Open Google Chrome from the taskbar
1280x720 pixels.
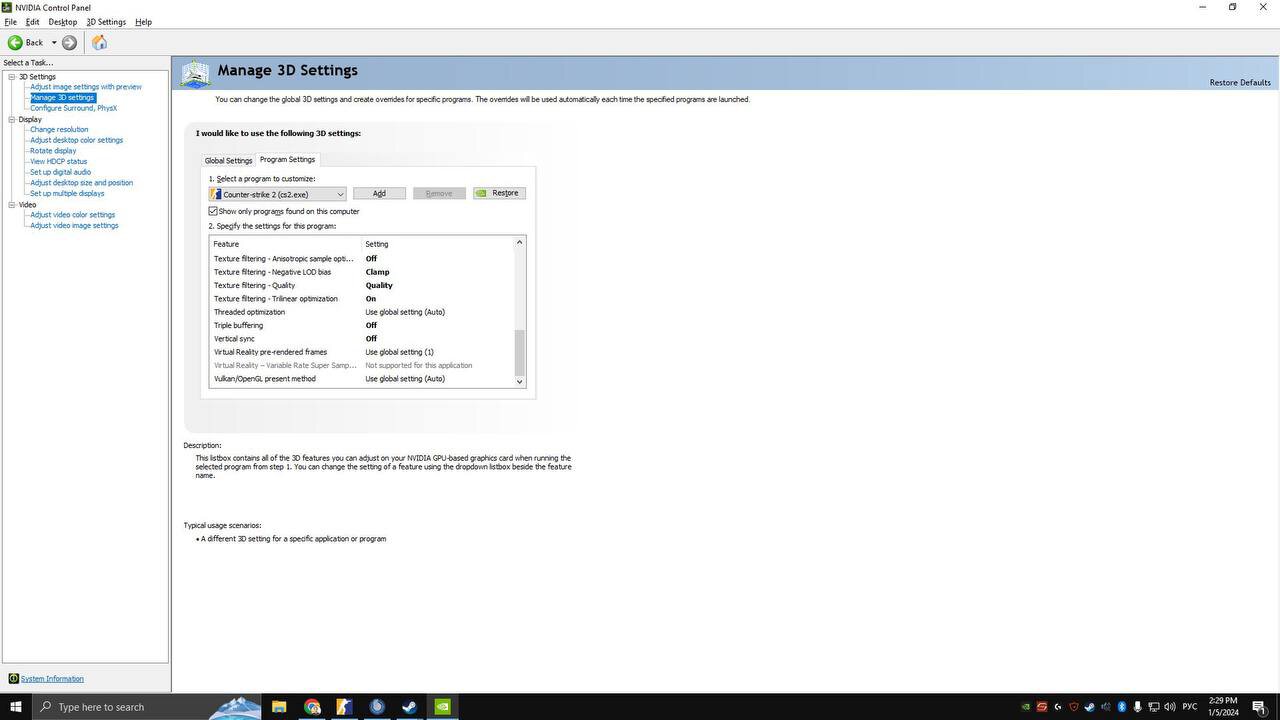click(x=312, y=707)
